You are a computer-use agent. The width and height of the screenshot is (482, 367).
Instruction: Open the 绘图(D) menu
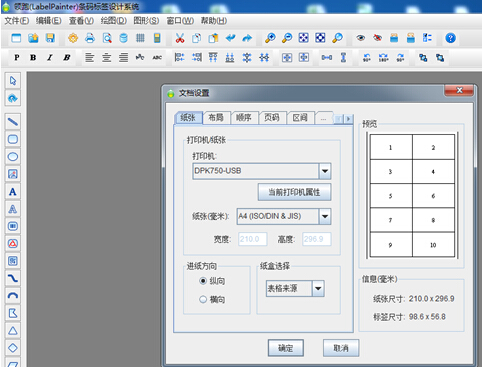(114, 21)
